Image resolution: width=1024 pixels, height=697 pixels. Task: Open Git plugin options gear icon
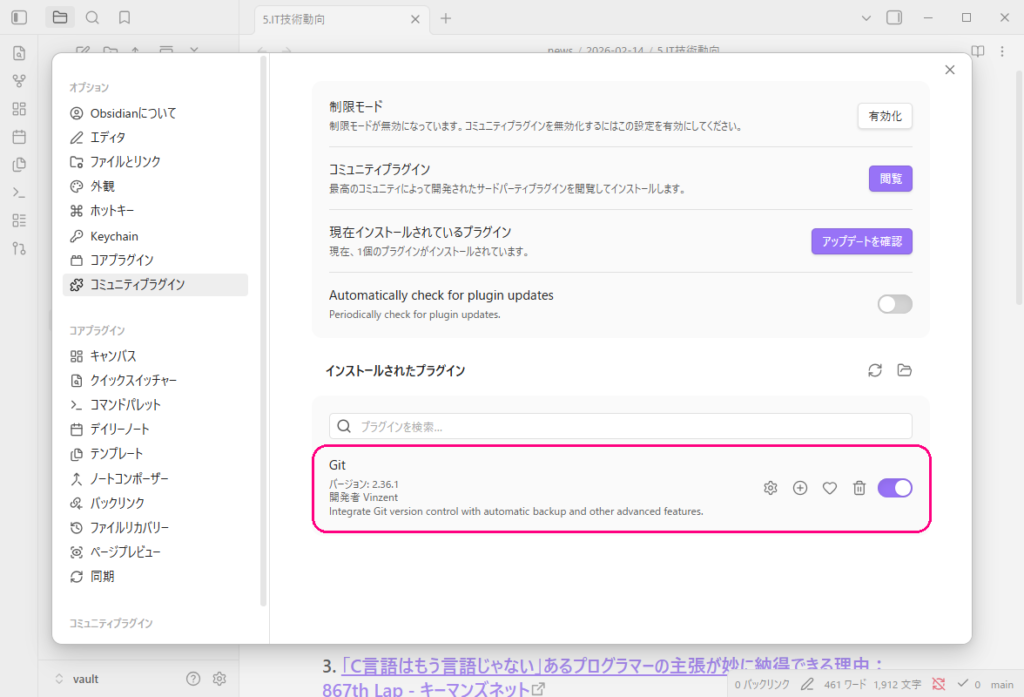(770, 488)
